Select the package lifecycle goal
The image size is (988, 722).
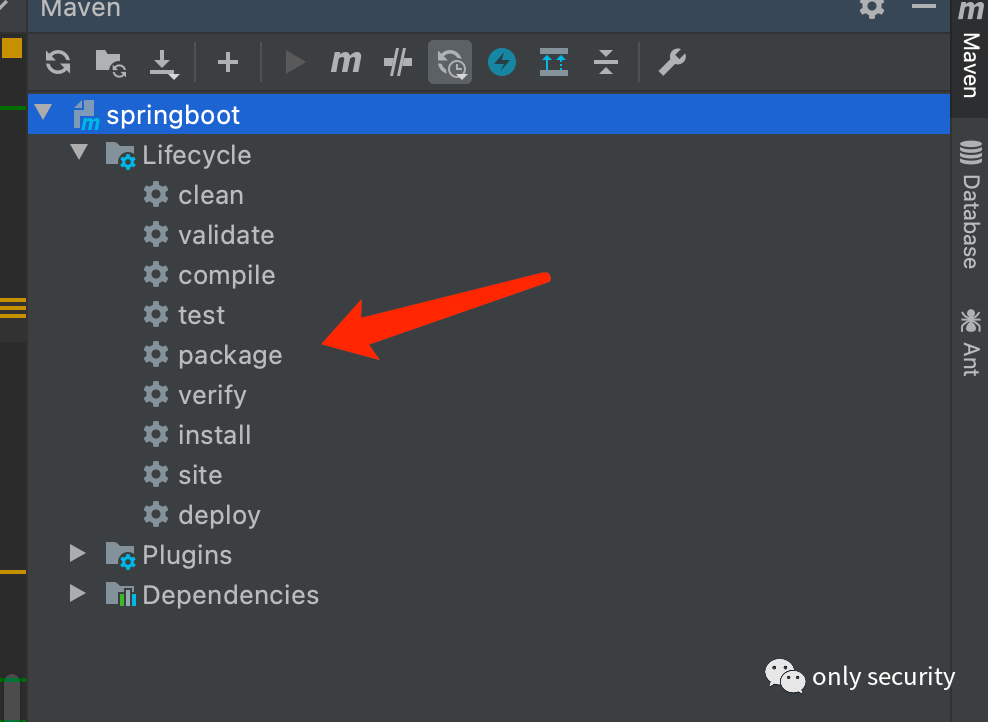tap(230, 355)
